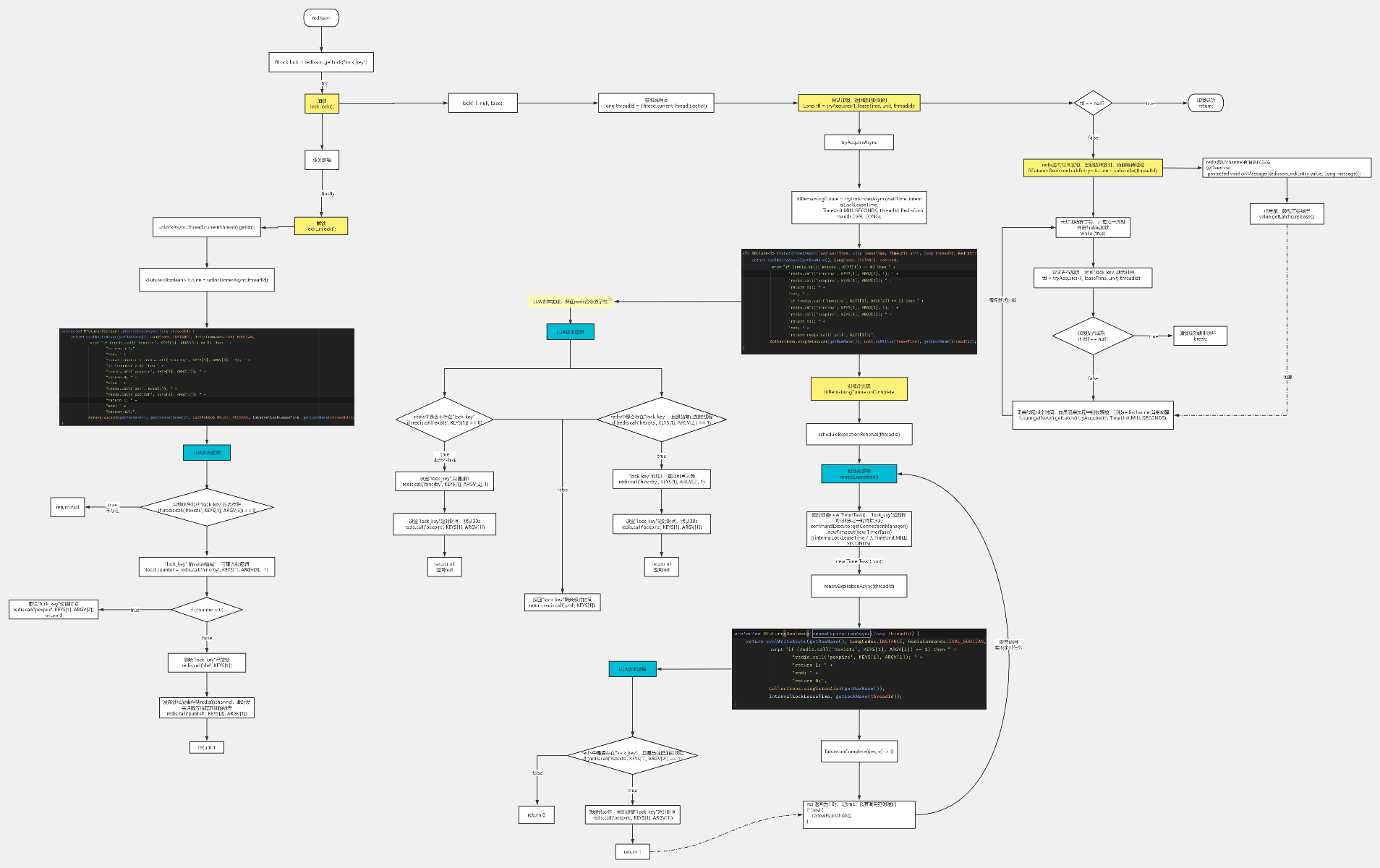Click the unlockAsync currentThread getId box
Image resolution: width=1380 pixels, height=868 pixels.
click(x=206, y=227)
